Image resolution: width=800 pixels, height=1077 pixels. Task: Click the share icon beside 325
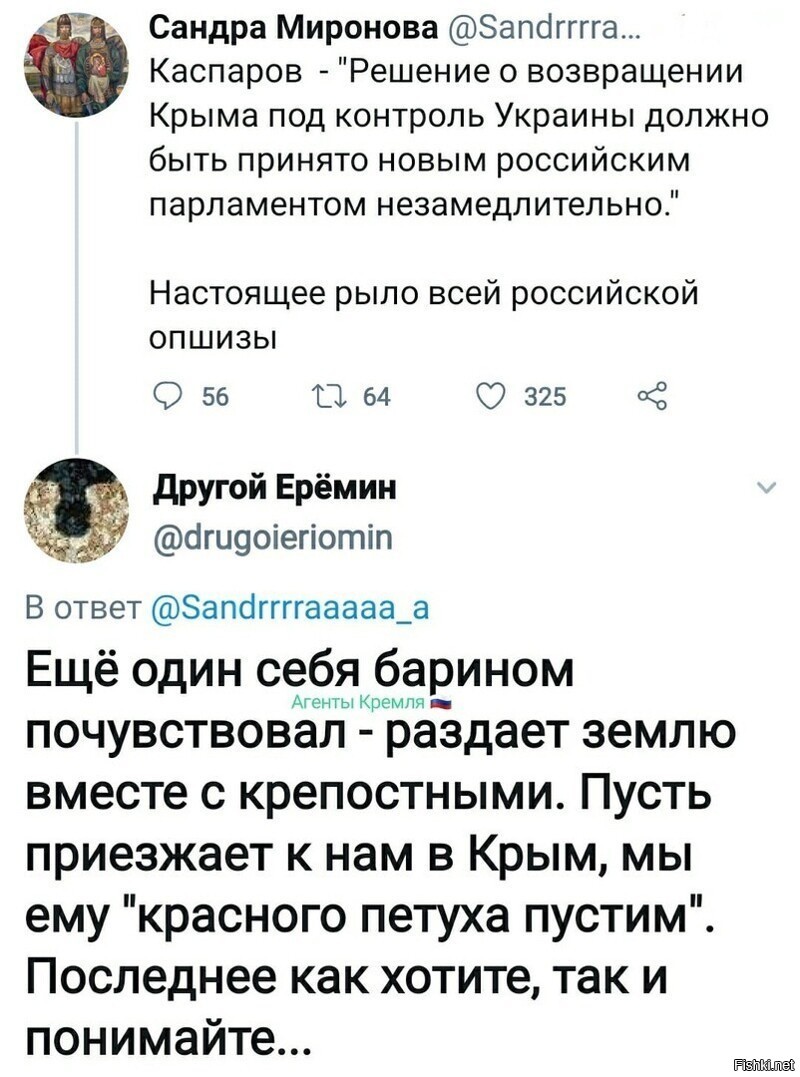[x=652, y=396]
